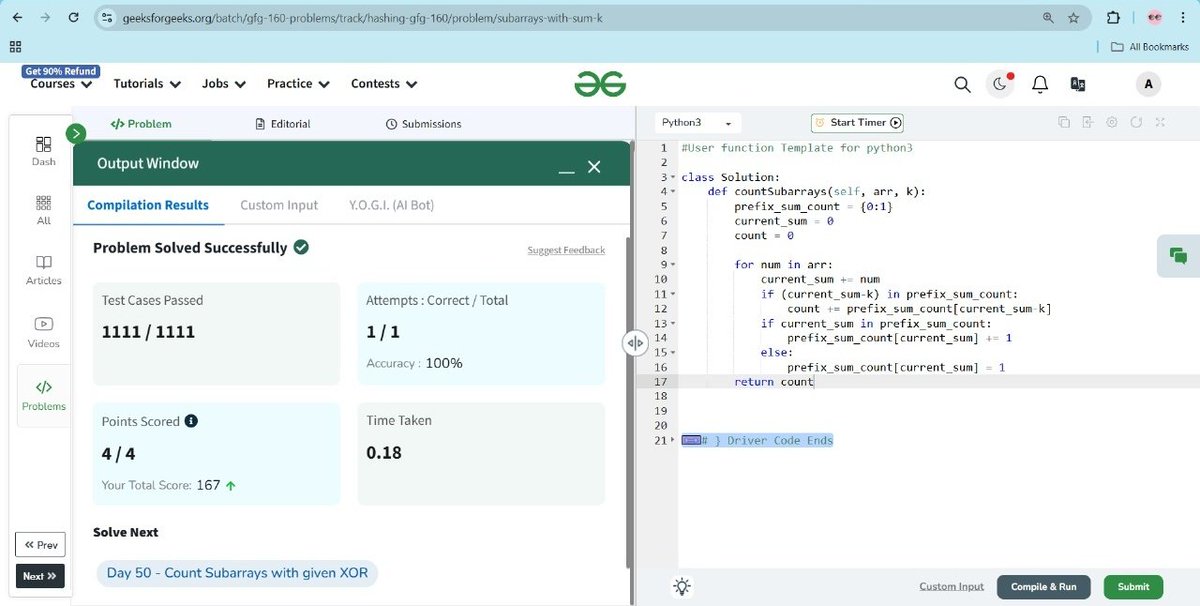Open the All Bookmarks folder
The image size is (1200, 606).
1150,47
